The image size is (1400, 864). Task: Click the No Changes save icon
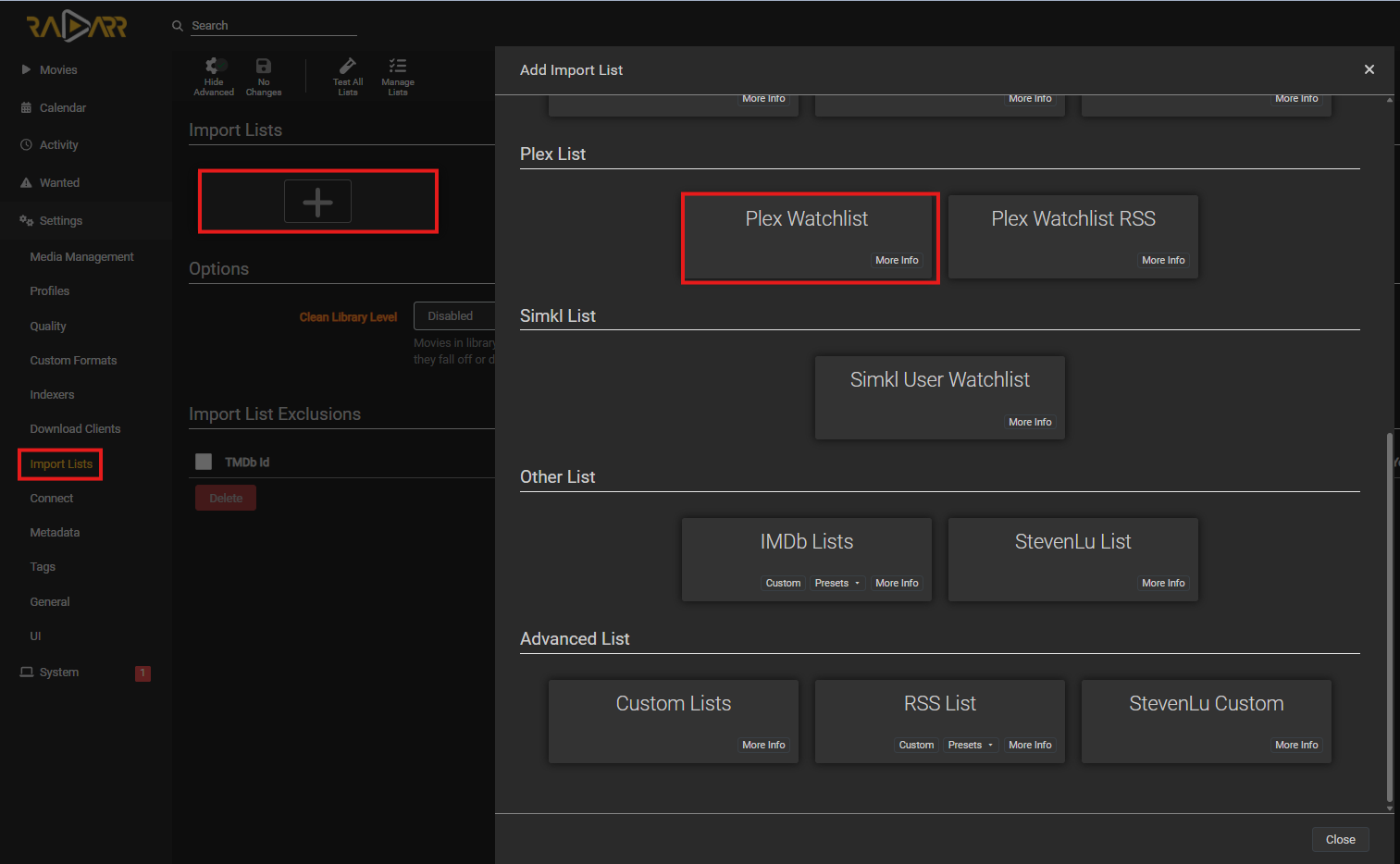click(x=264, y=66)
